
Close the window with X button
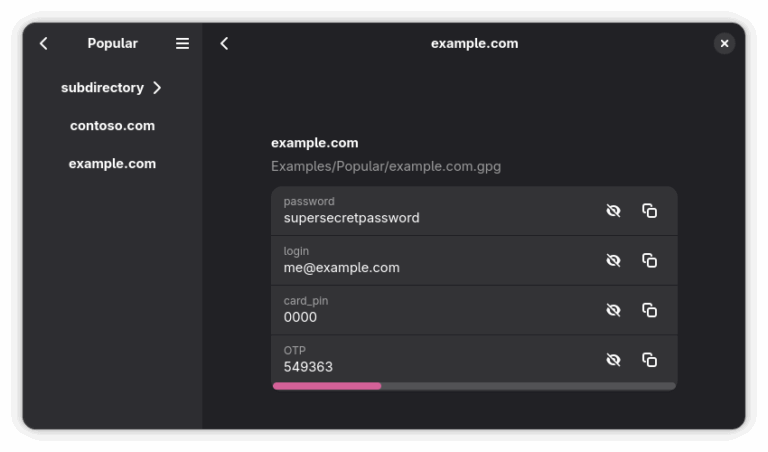[x=724, y=44]
